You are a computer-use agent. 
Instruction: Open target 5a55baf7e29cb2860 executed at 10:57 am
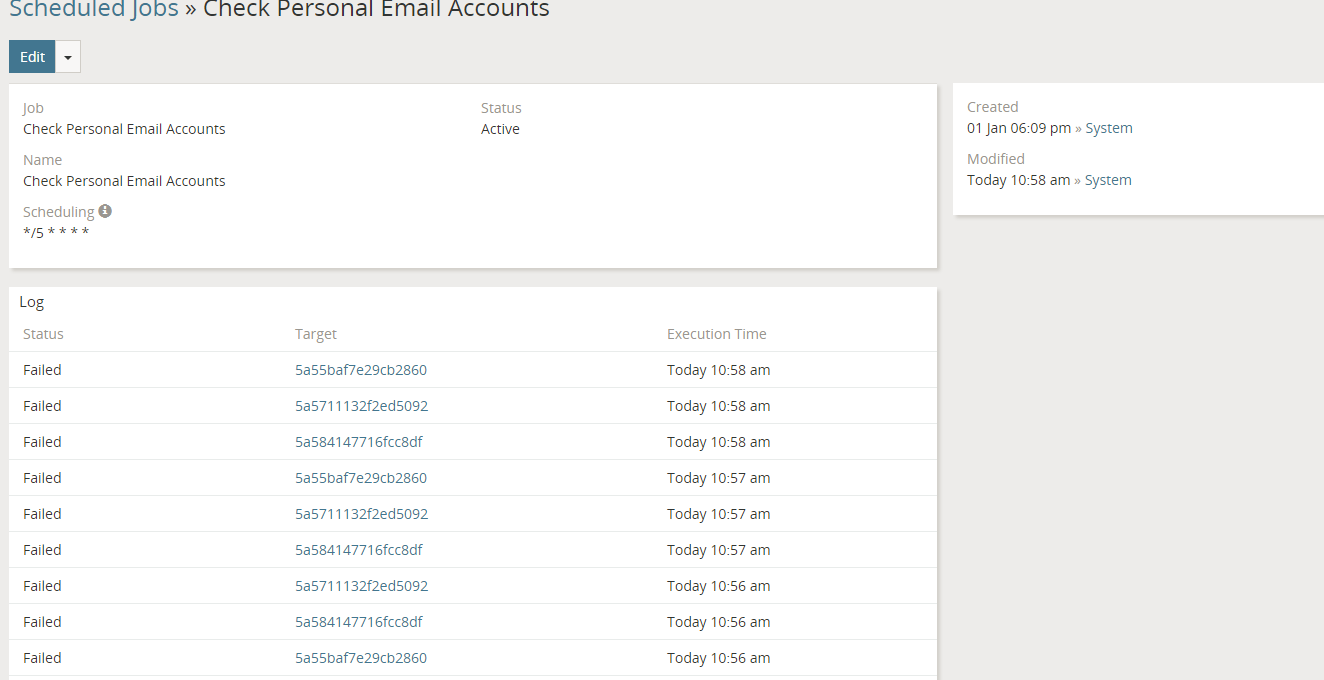pyautogui.click(x=360, y=478)
